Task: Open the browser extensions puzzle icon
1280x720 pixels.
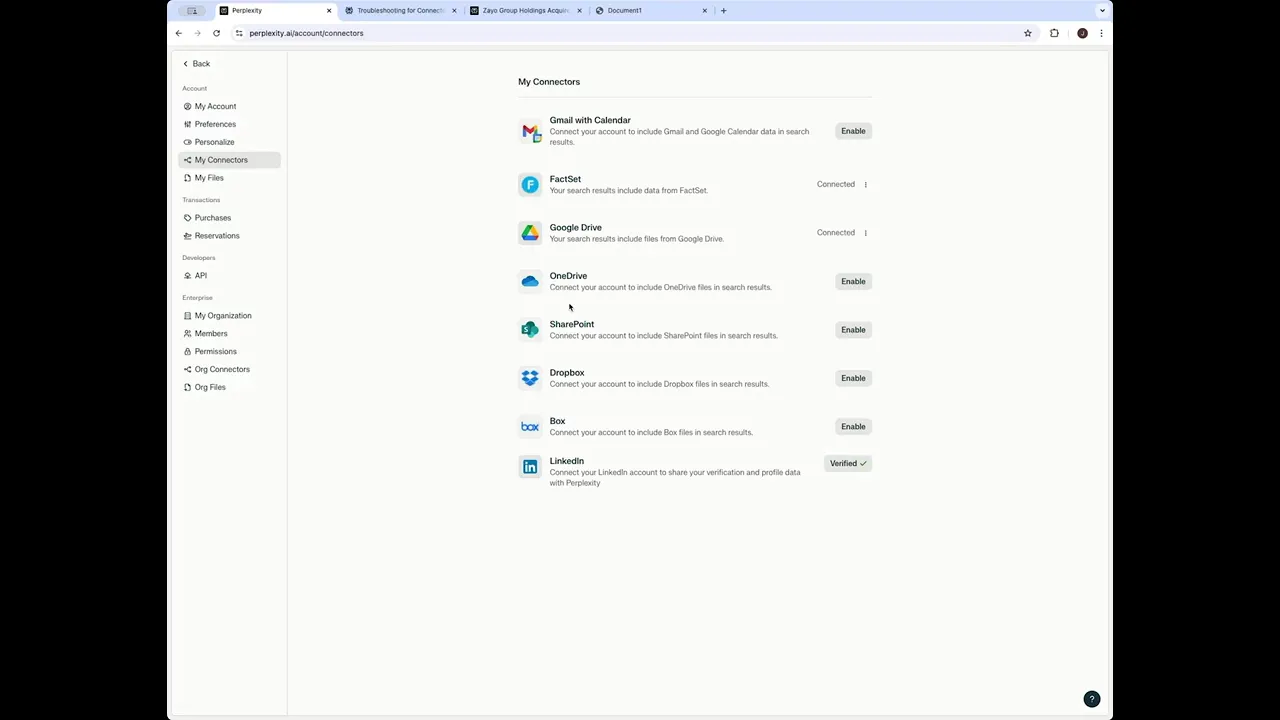Action: point(1054,33)
